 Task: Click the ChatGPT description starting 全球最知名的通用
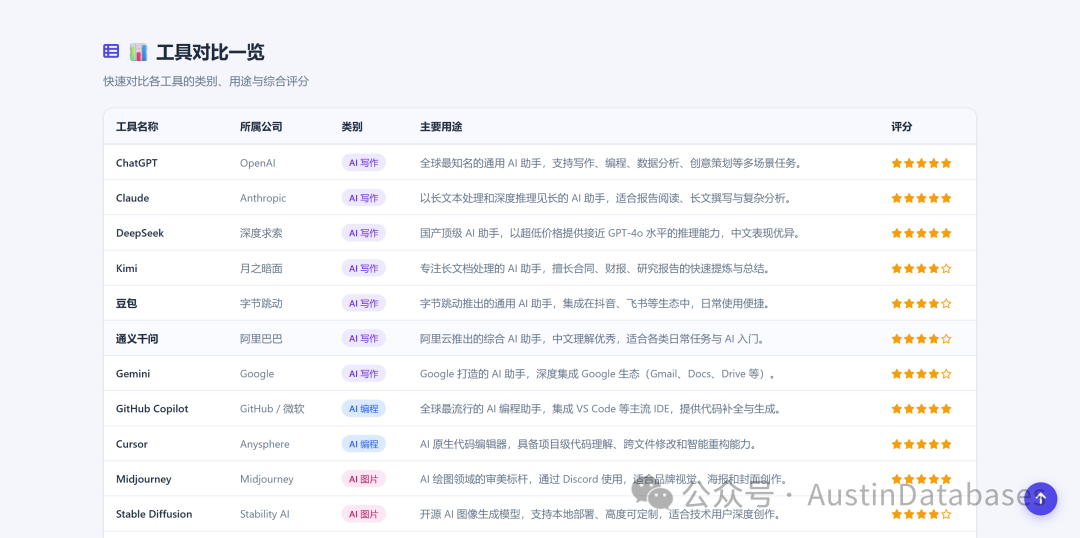[611, 163]
